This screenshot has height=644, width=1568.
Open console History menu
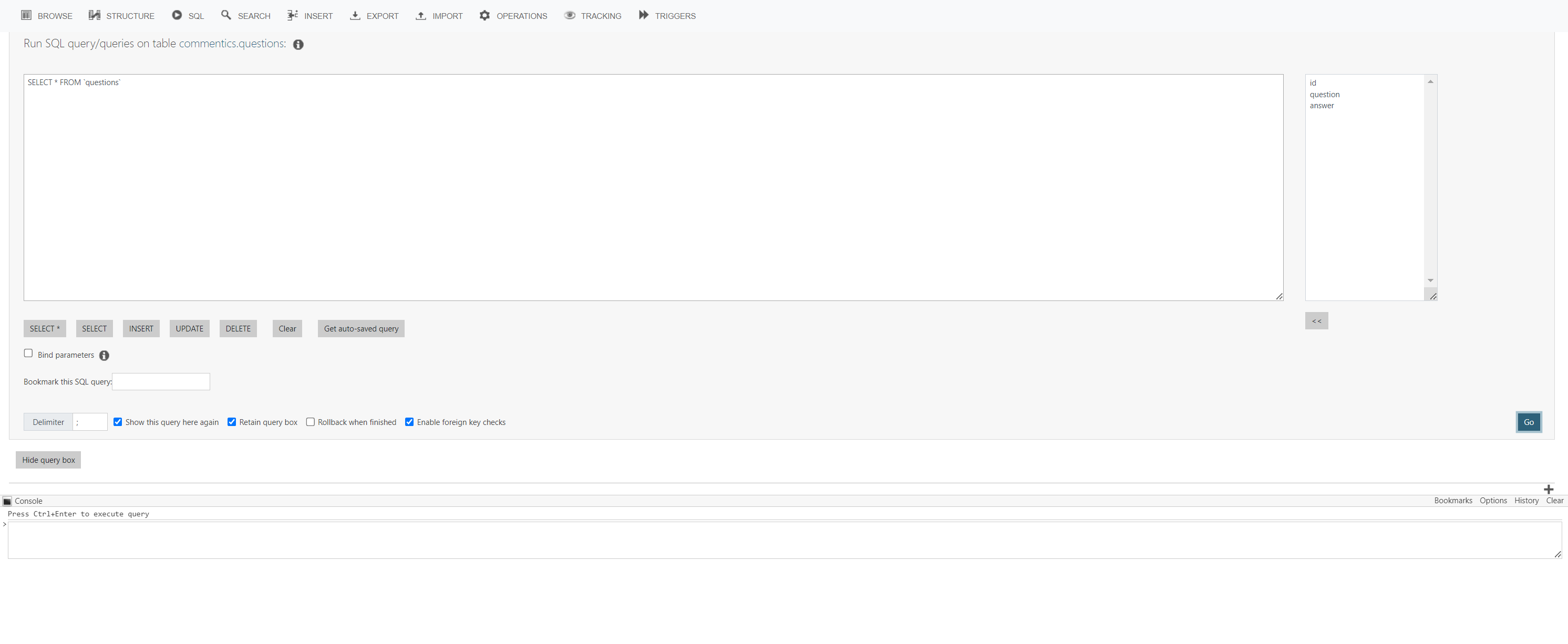(x=1526, y=501)
